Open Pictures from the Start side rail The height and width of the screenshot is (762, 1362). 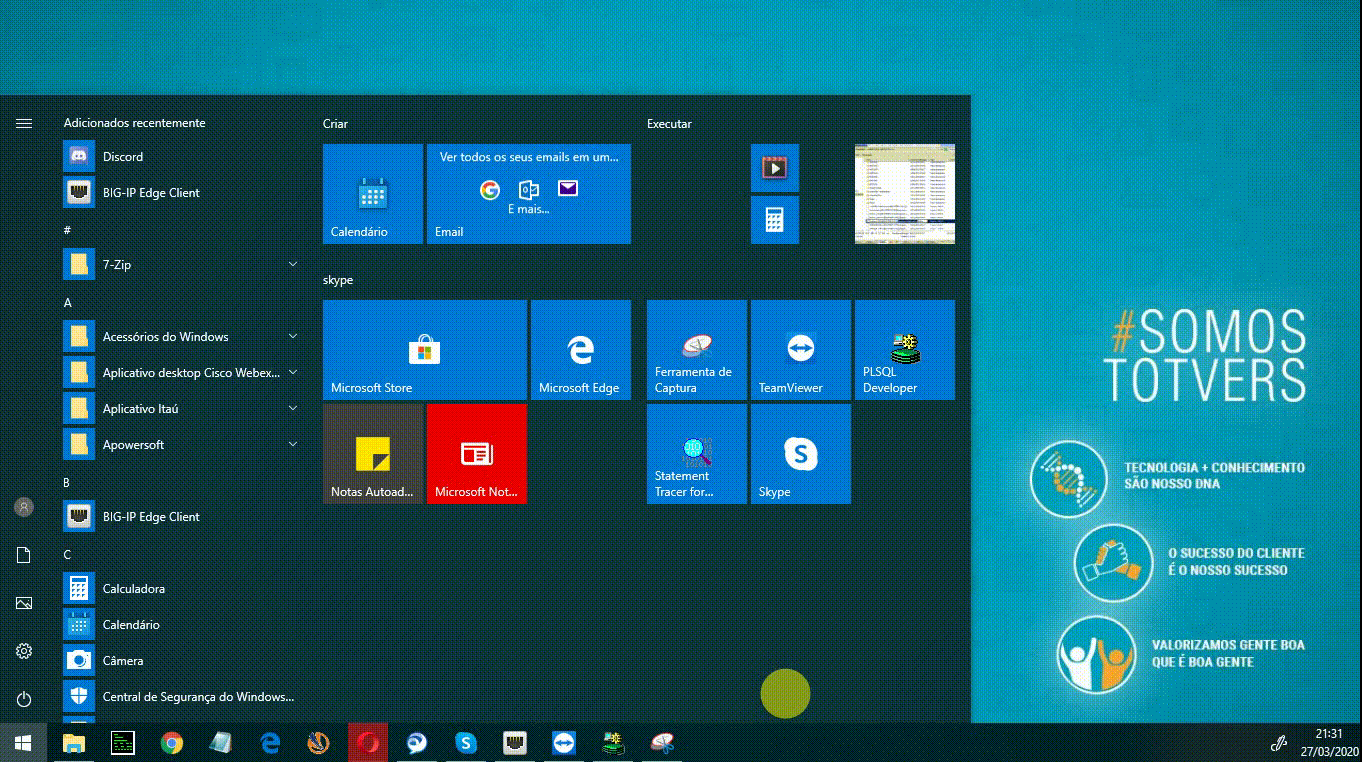(24, 603)
